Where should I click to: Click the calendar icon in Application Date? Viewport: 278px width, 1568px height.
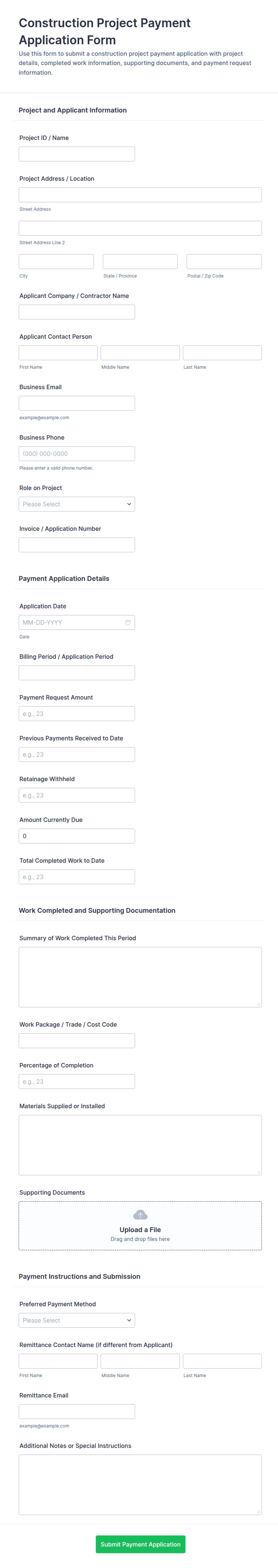(x=128, y=622)
